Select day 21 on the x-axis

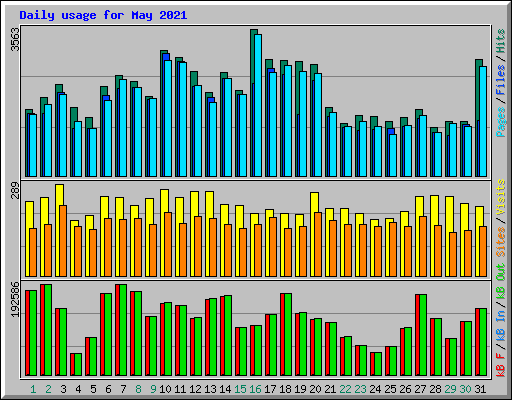tap(330, 389)
